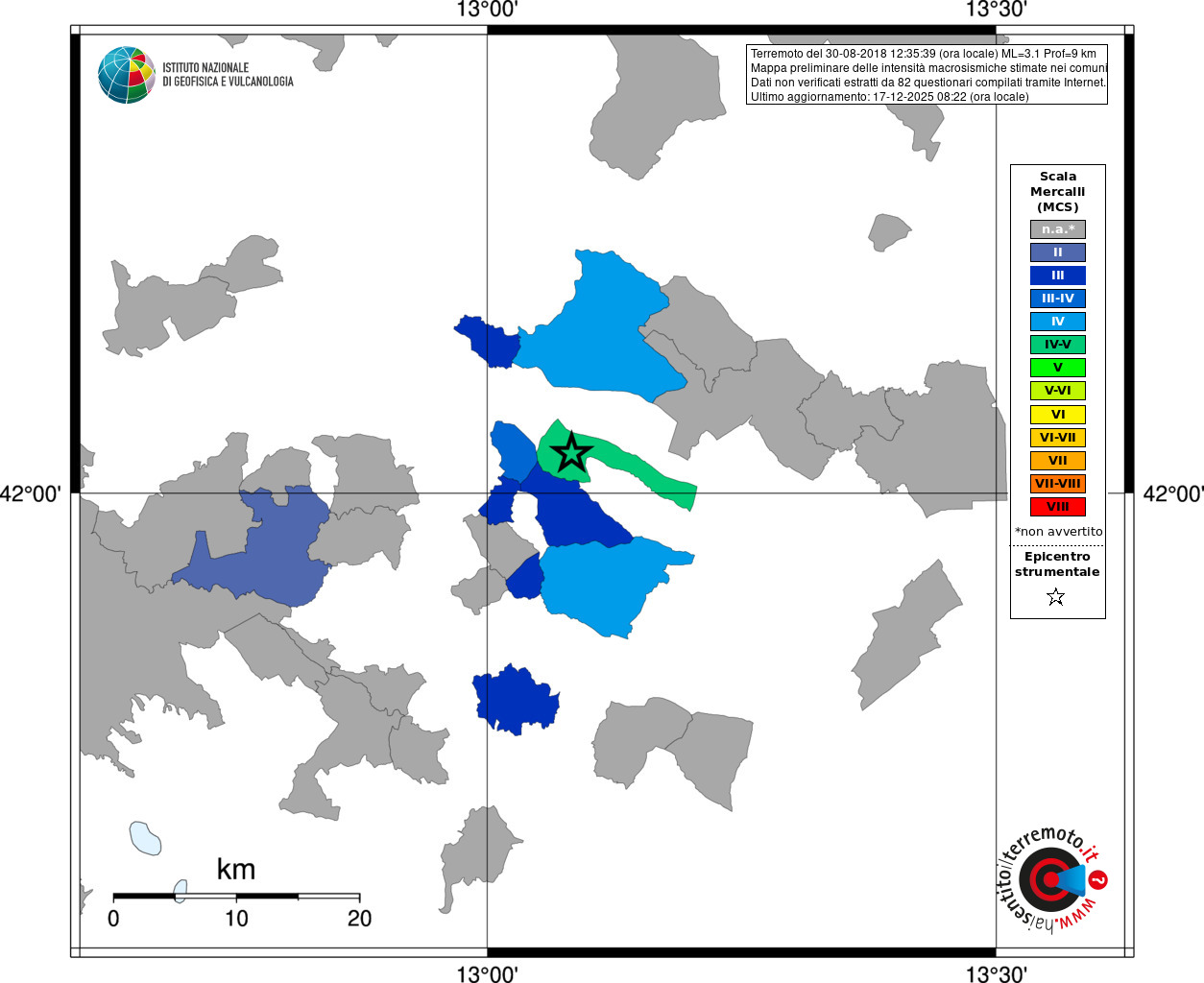The height and width of the screenshot is (983, 1204).
Task: Click the light-blue municipality south of the epicenter
Action: pos(605,586)
